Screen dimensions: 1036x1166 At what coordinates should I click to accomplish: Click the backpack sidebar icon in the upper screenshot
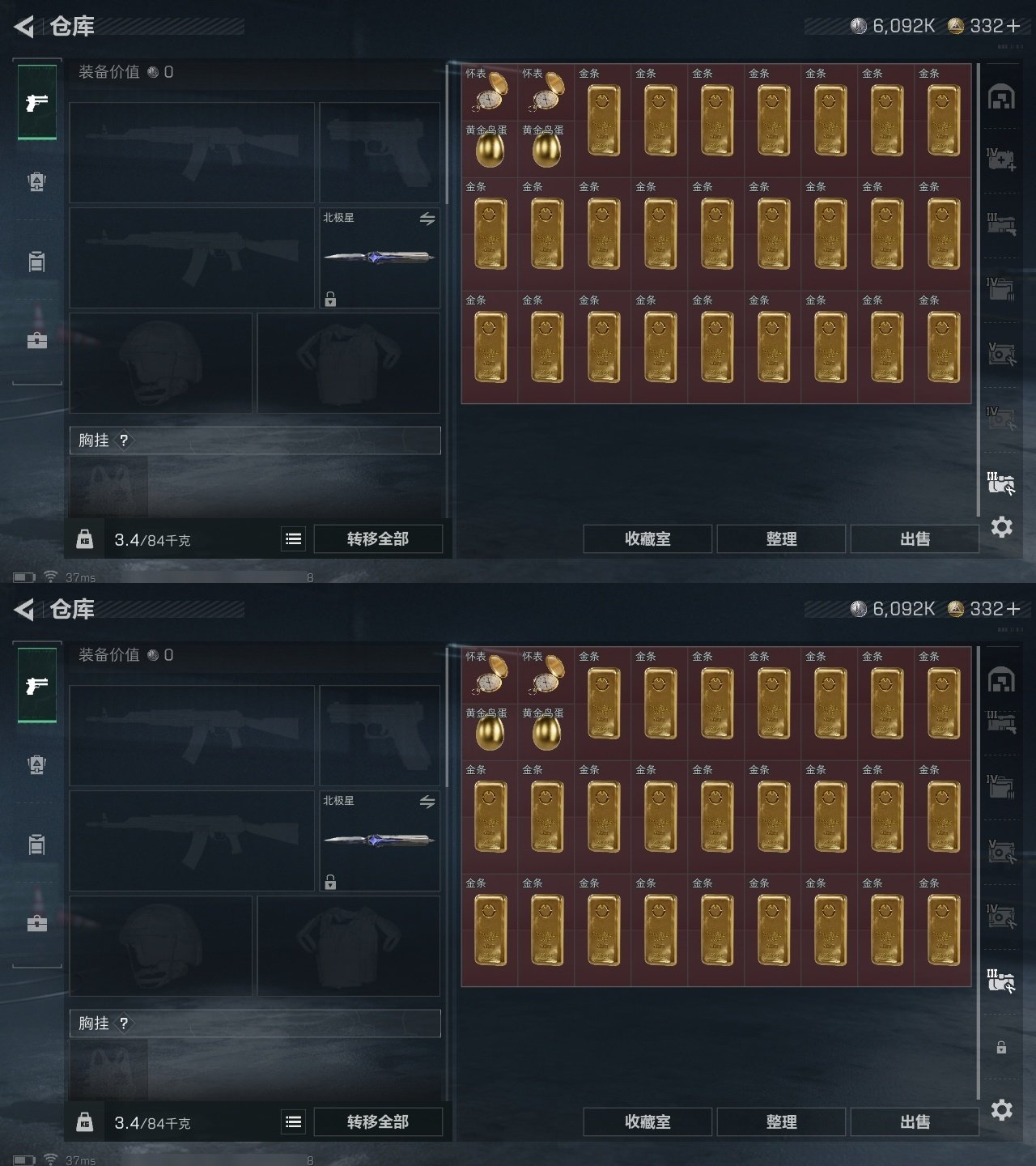37,181
